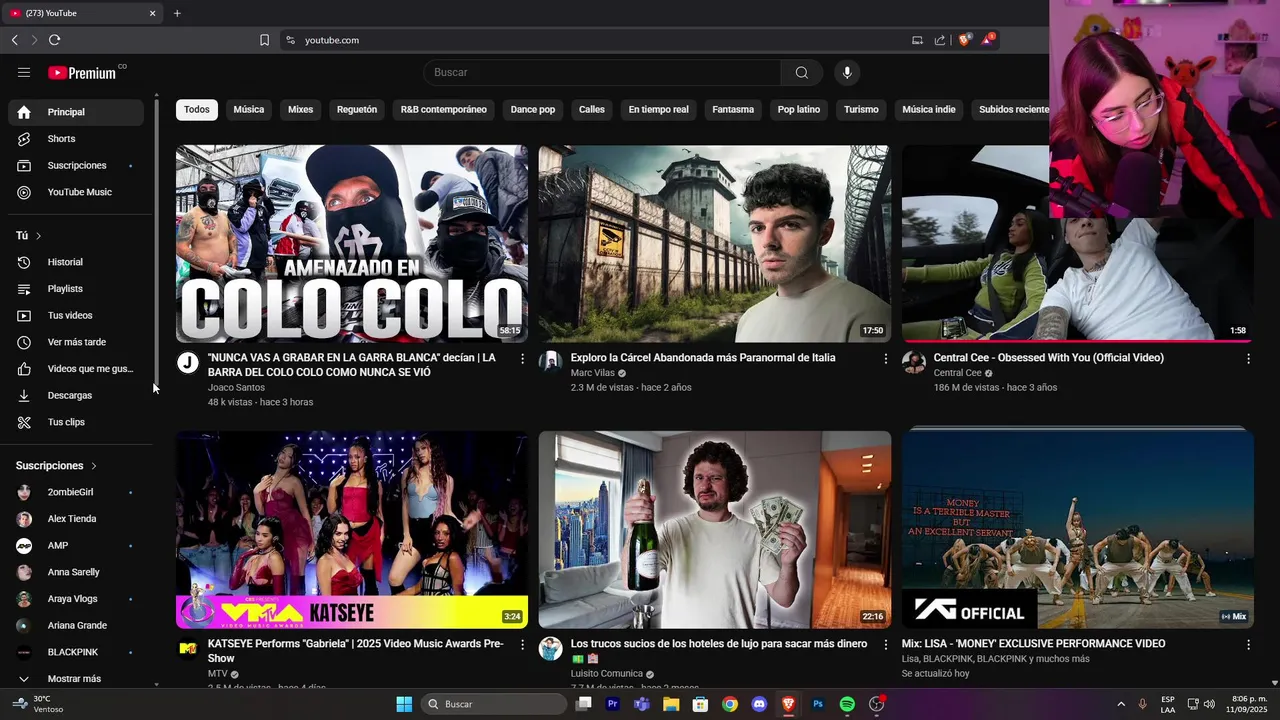Open Suscripciones in the sidebar
Viewport: 1280px width, 720px height.
point(76,165)
